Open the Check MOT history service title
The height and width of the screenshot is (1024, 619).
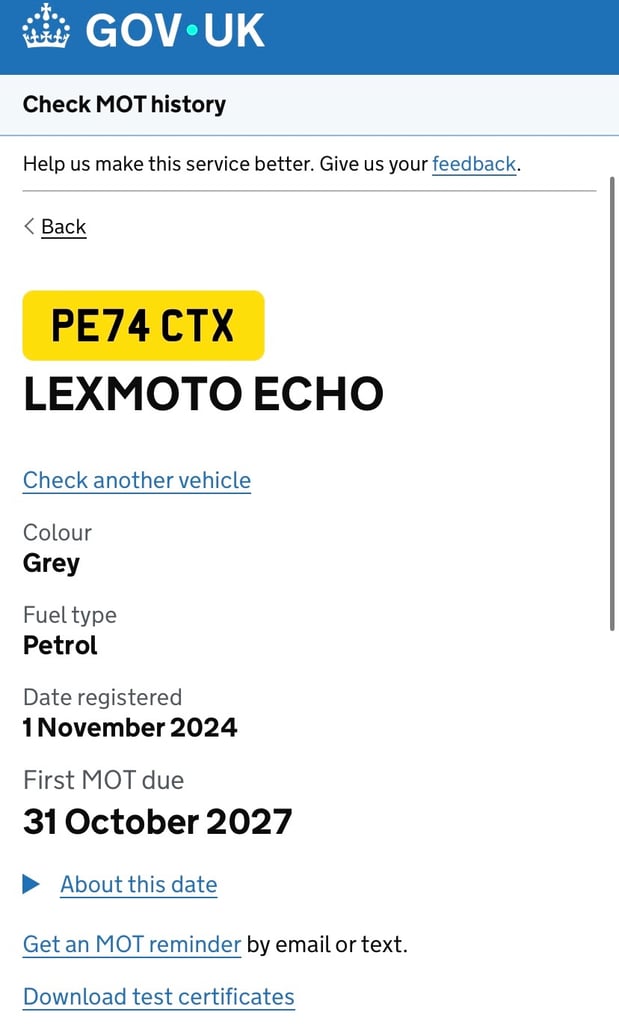(x=124, y=104)
